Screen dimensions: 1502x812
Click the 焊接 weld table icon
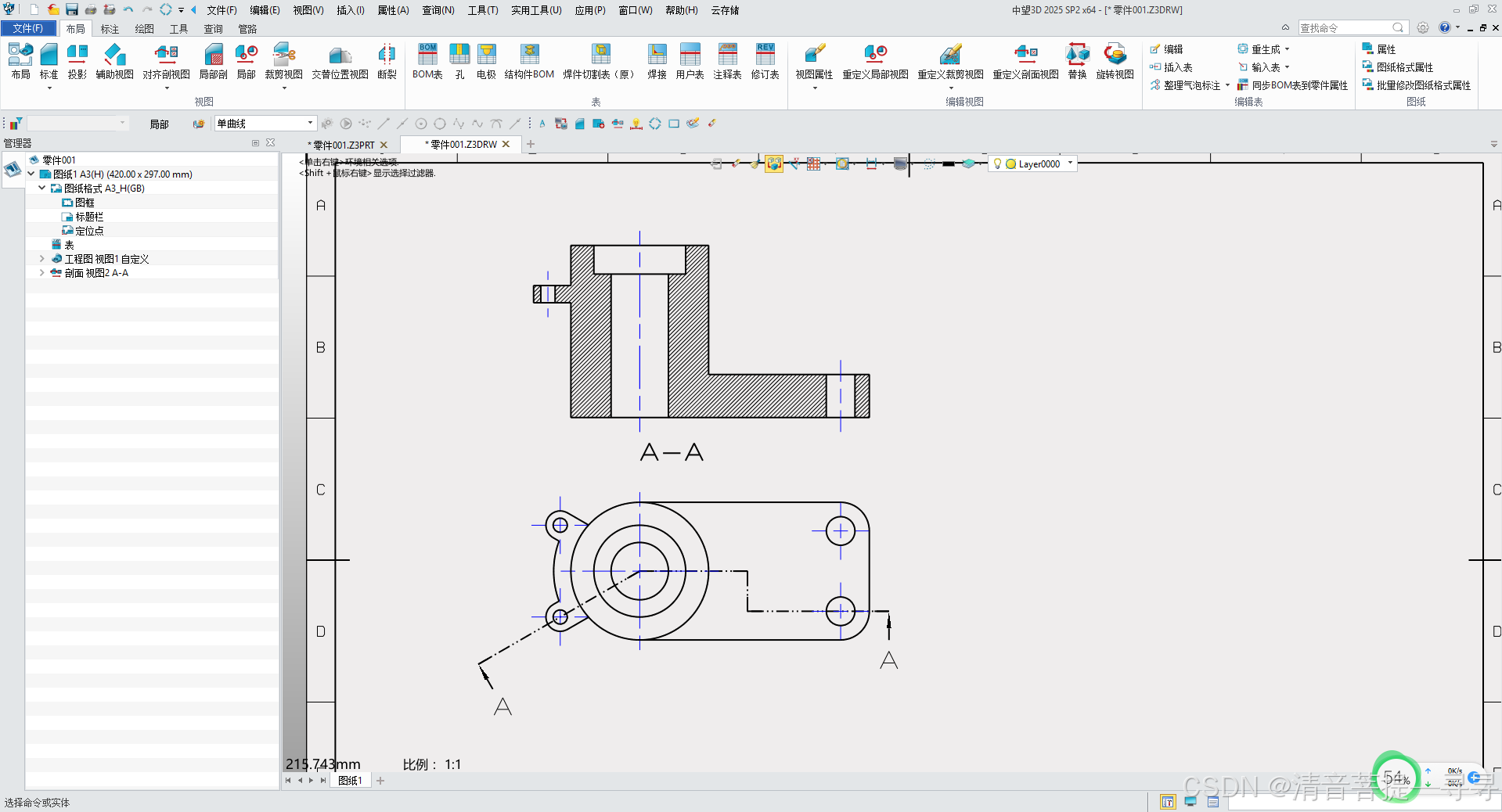[x=657, y=61]
